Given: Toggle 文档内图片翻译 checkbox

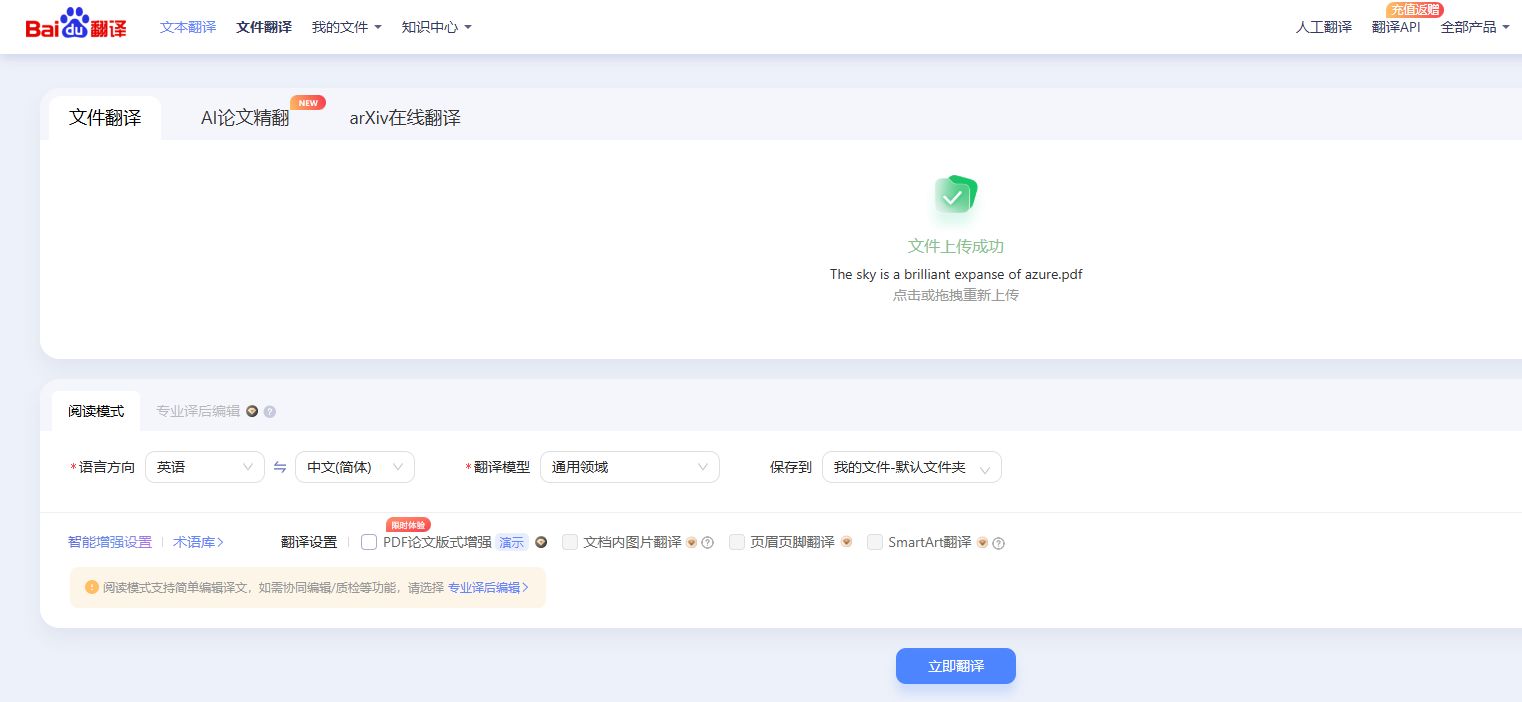Looking at the screenshot, I should [570, 542].
